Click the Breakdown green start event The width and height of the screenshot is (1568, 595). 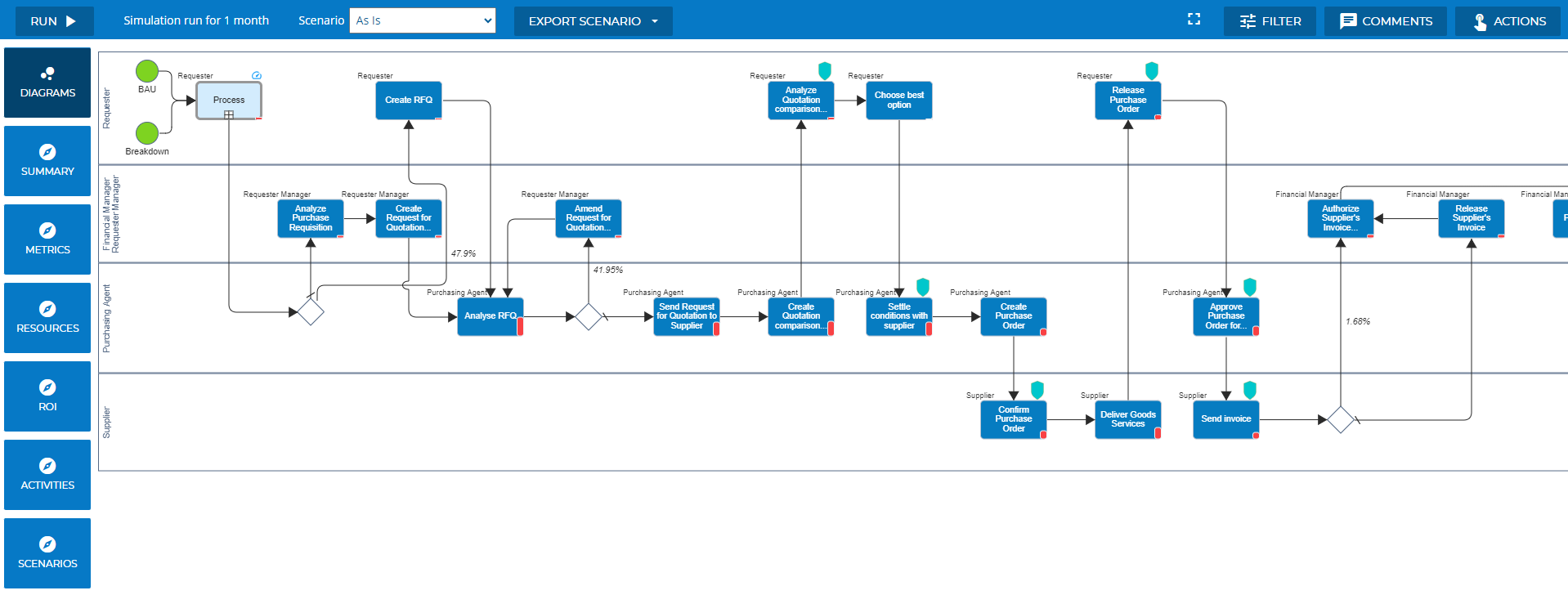[147, 132]
